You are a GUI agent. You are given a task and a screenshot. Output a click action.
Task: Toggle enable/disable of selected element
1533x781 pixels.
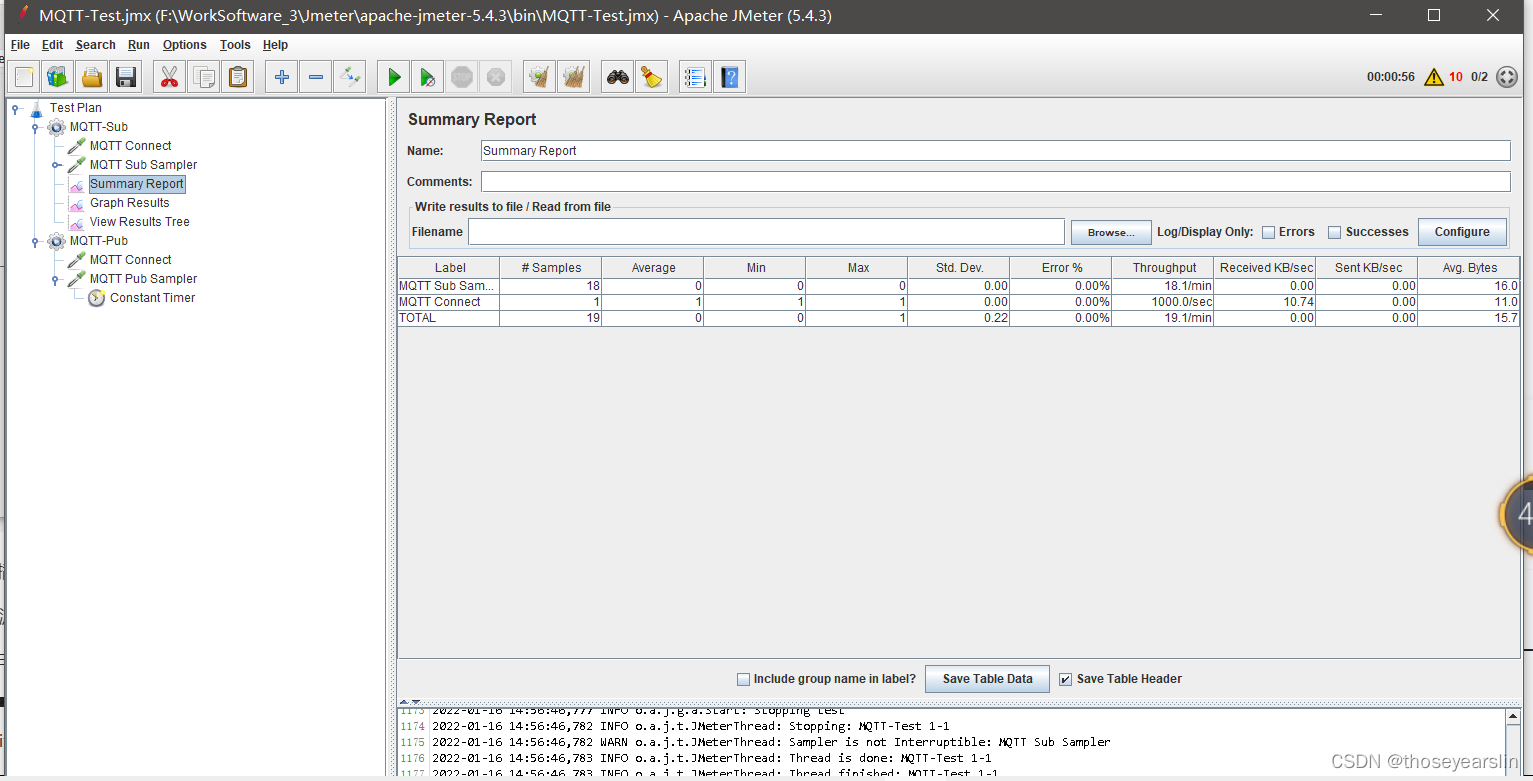[x=350, y=77]
